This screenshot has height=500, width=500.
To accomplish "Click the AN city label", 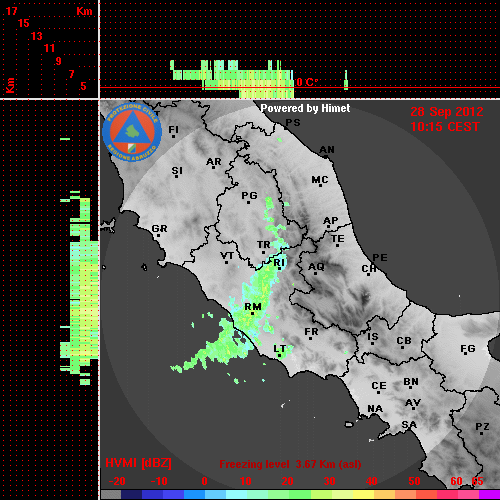I will (x=327, y=150).
